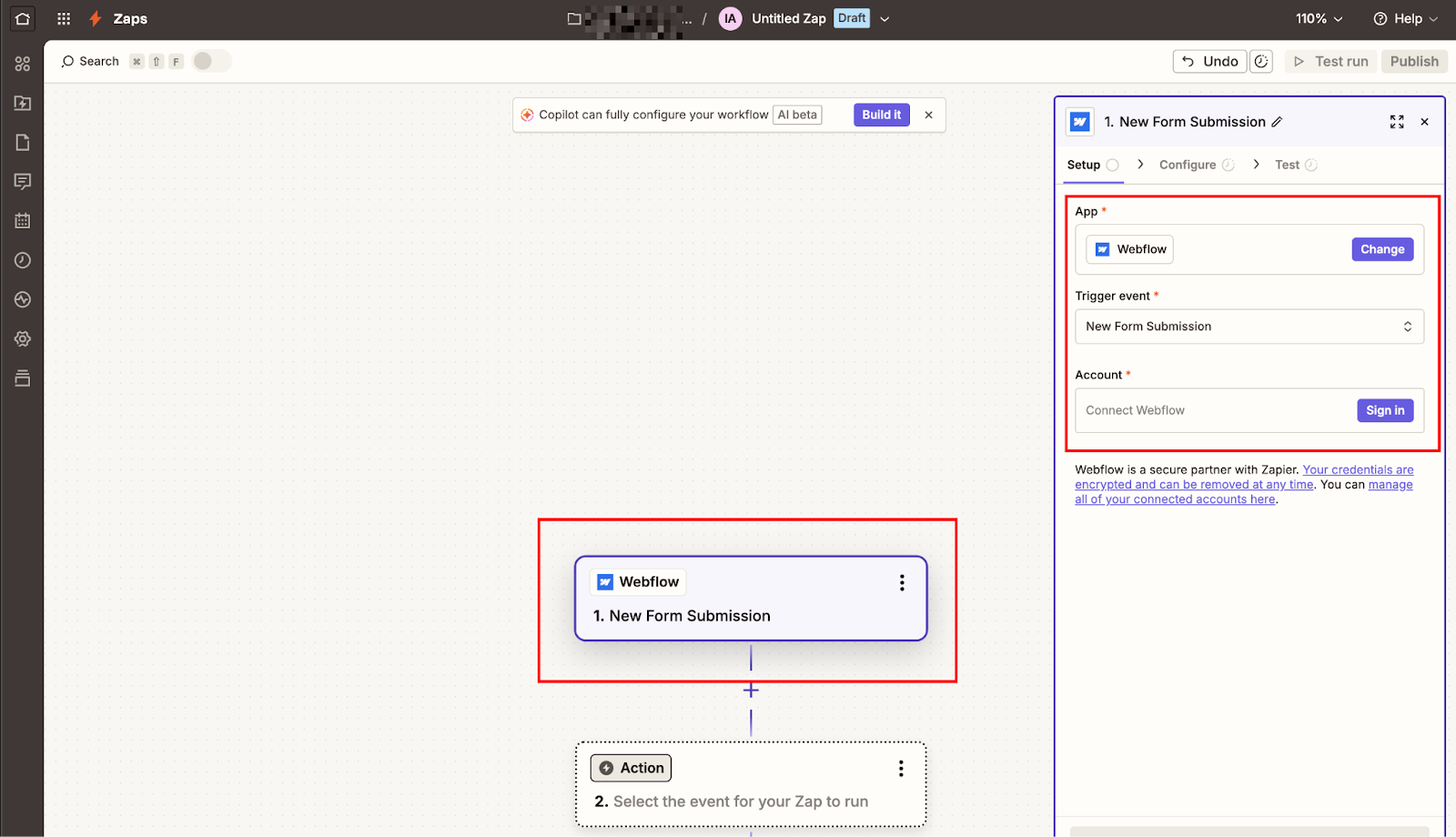
Task: Open the sidebar versions stack icon
Action: click(x=23, y=378)
